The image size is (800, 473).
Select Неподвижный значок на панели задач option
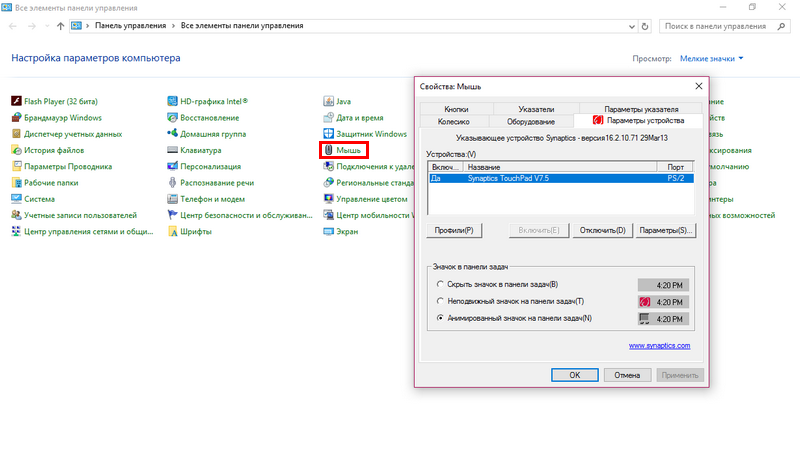point(442,301)
